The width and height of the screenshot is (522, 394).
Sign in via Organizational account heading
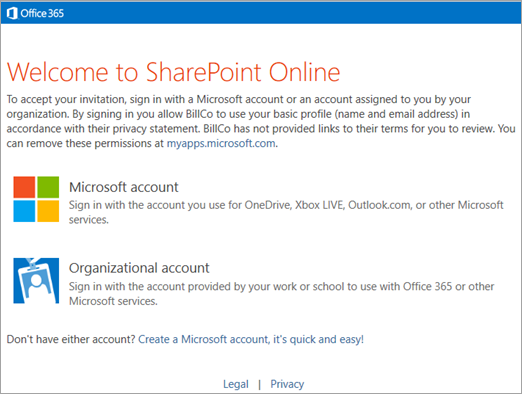pyautogui.click(x=139, y=268)
